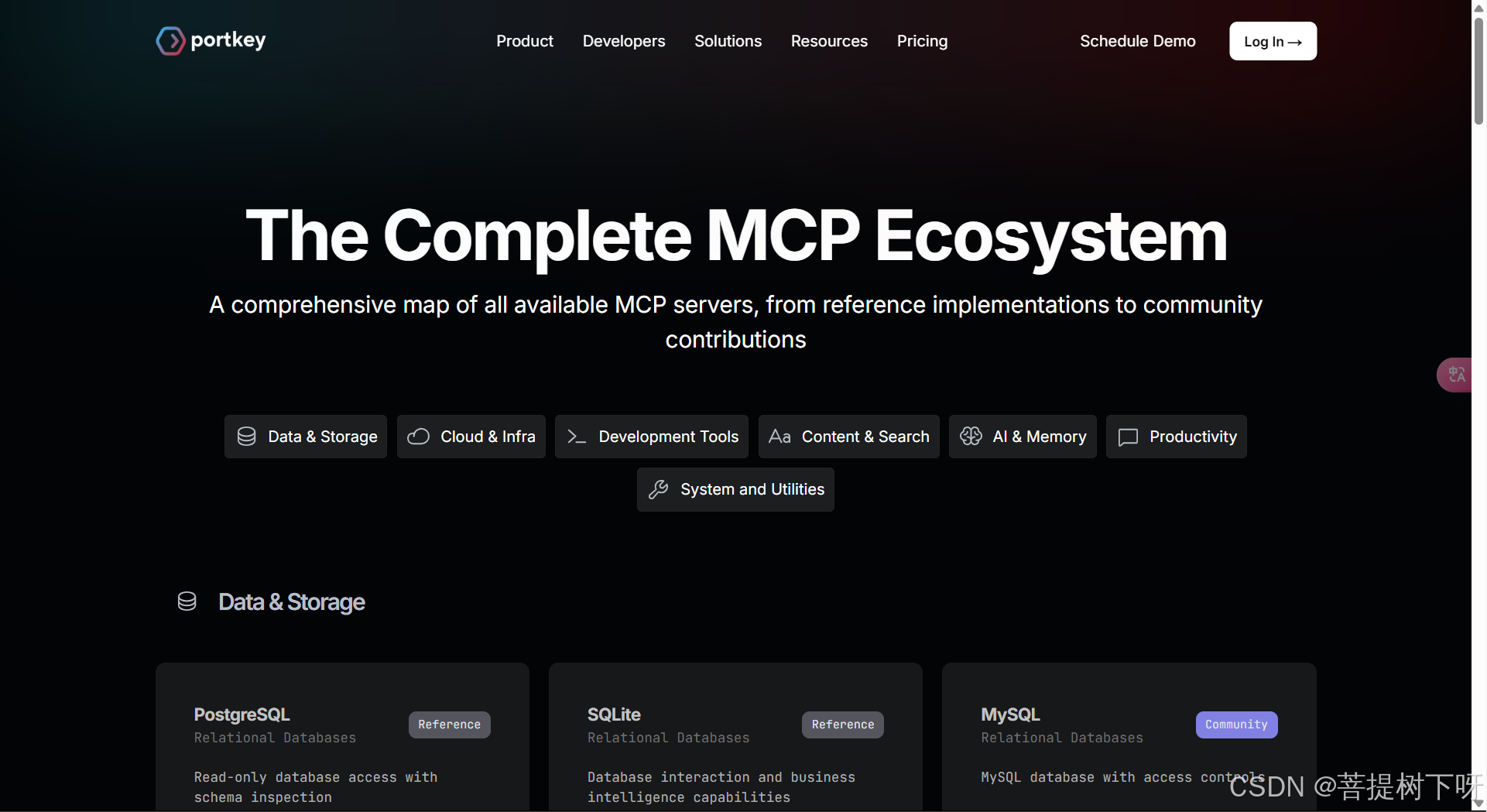Click the portkey wordmark text
The image size is (1487, 812).
click(x=228, y=40)
